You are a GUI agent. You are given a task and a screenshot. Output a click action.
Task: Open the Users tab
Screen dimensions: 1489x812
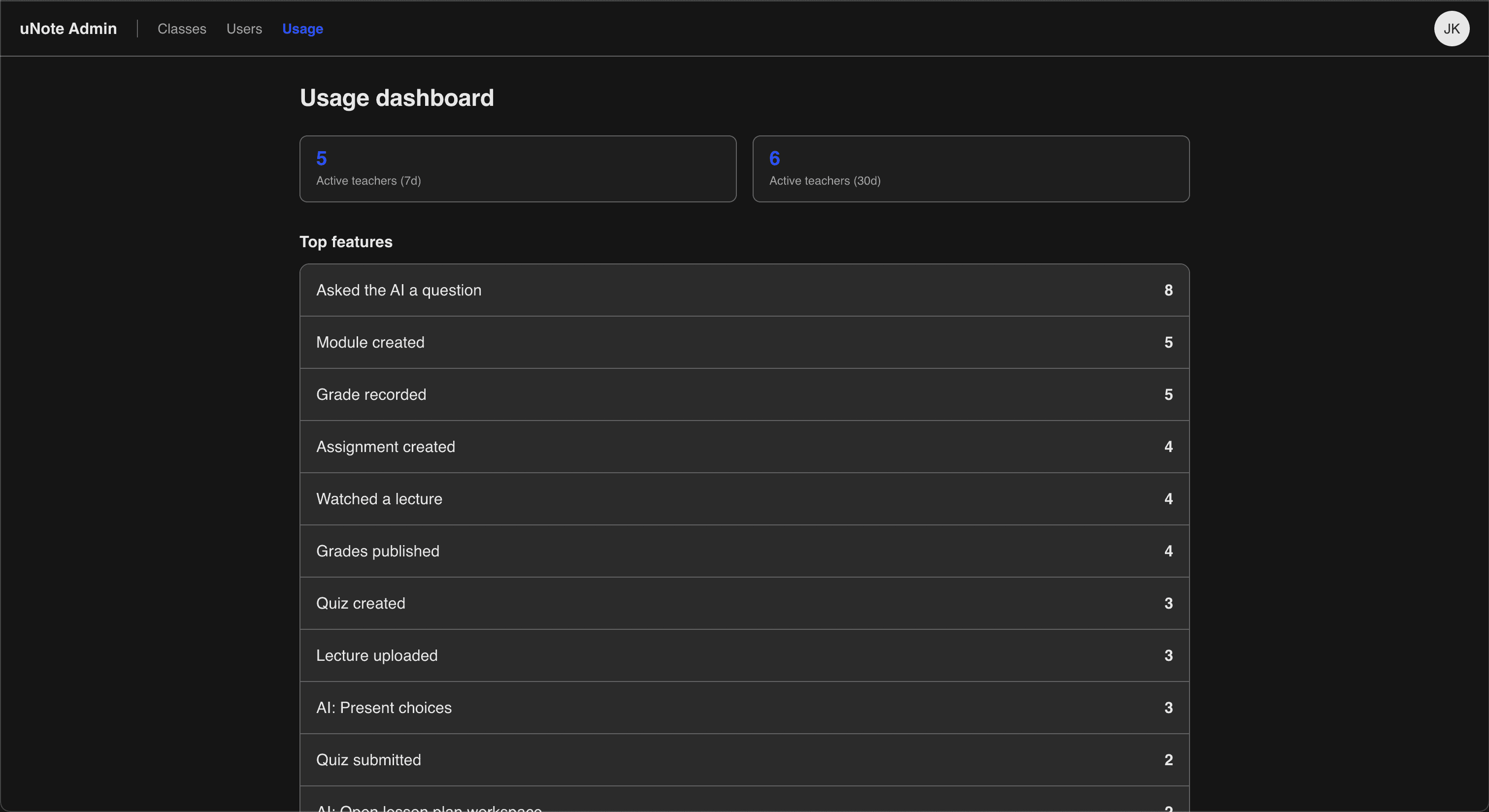(x=244, y=29)
